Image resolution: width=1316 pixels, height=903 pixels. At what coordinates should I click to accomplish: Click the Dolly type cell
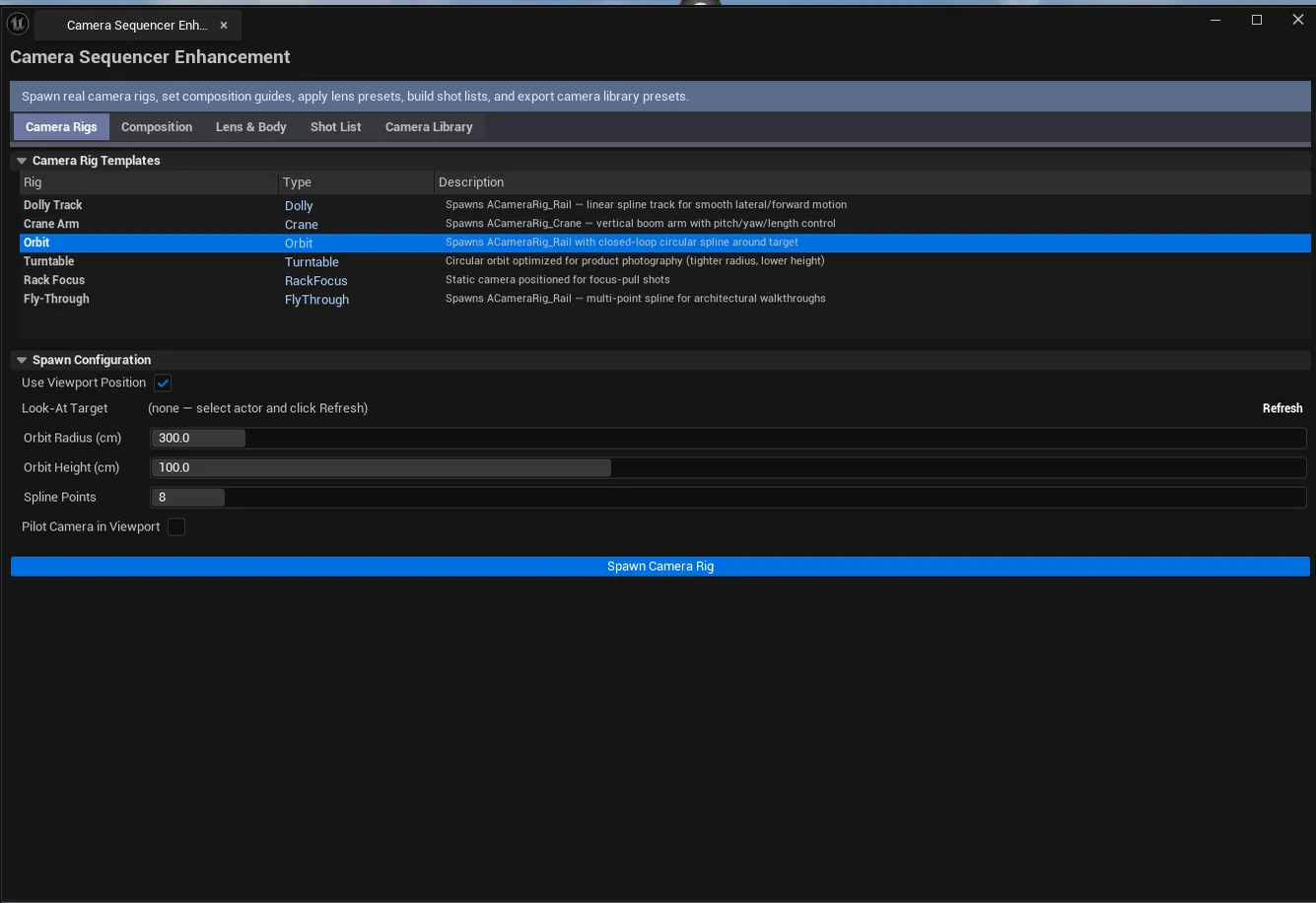pos(299,206)
